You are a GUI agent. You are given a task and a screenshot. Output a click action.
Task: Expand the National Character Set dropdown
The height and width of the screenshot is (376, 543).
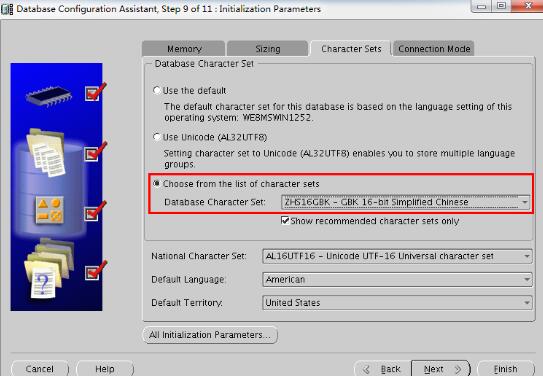[397, 256]
